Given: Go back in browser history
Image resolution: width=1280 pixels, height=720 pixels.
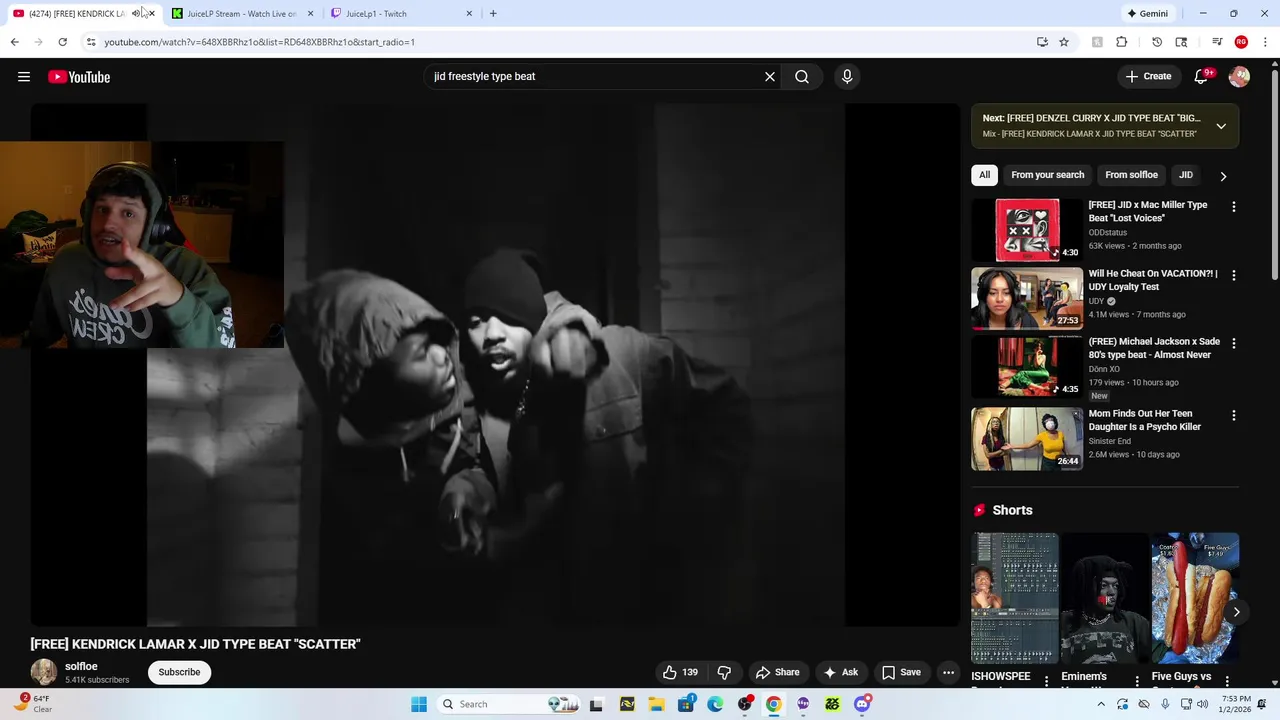Looking at the screenshot, I should pyautogui.click(x=14, y=42).
